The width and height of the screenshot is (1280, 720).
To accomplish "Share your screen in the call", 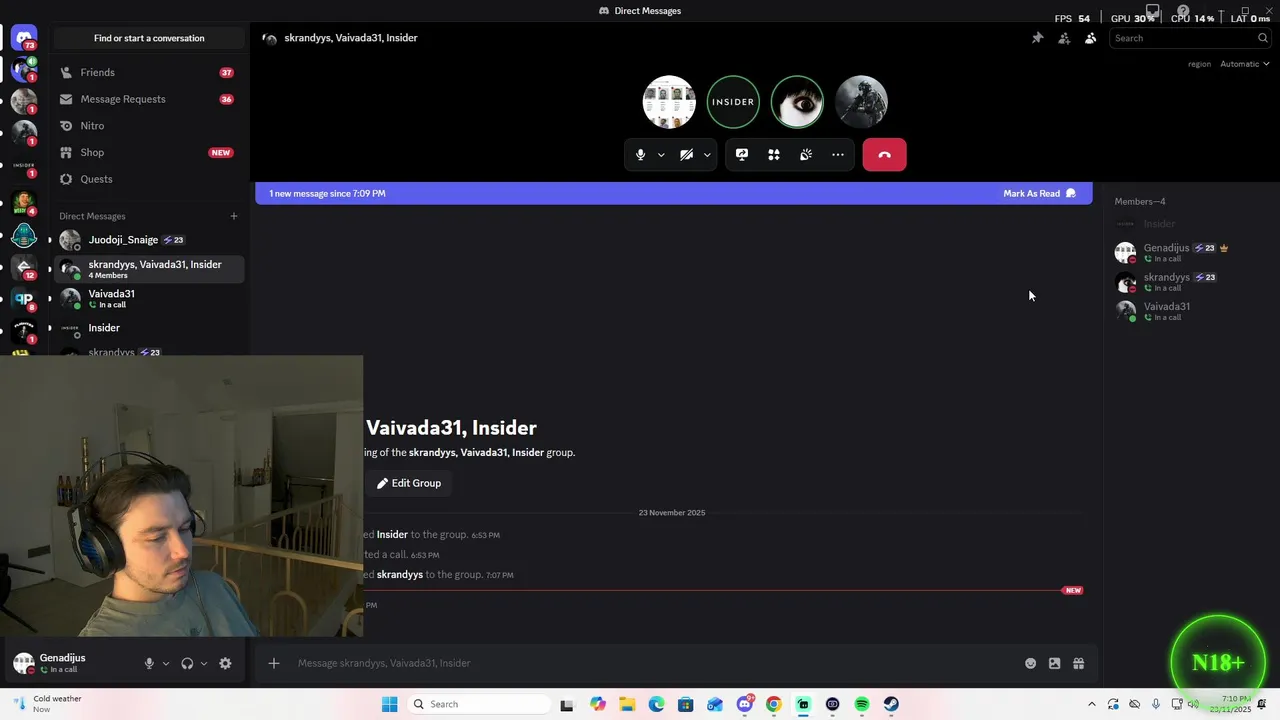I will tap(742, 155).
